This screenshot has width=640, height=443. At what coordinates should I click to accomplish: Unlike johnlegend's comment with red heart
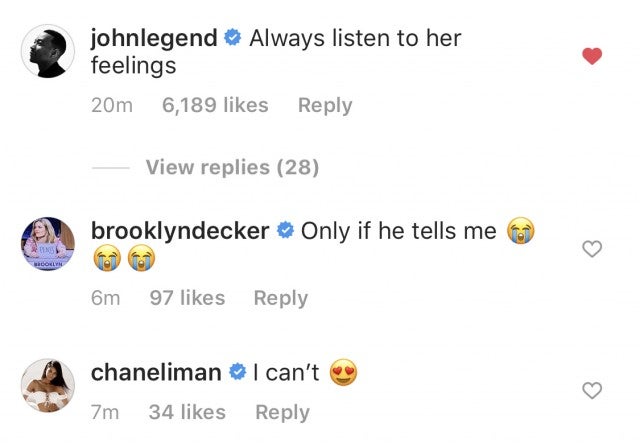click(592, 57)
